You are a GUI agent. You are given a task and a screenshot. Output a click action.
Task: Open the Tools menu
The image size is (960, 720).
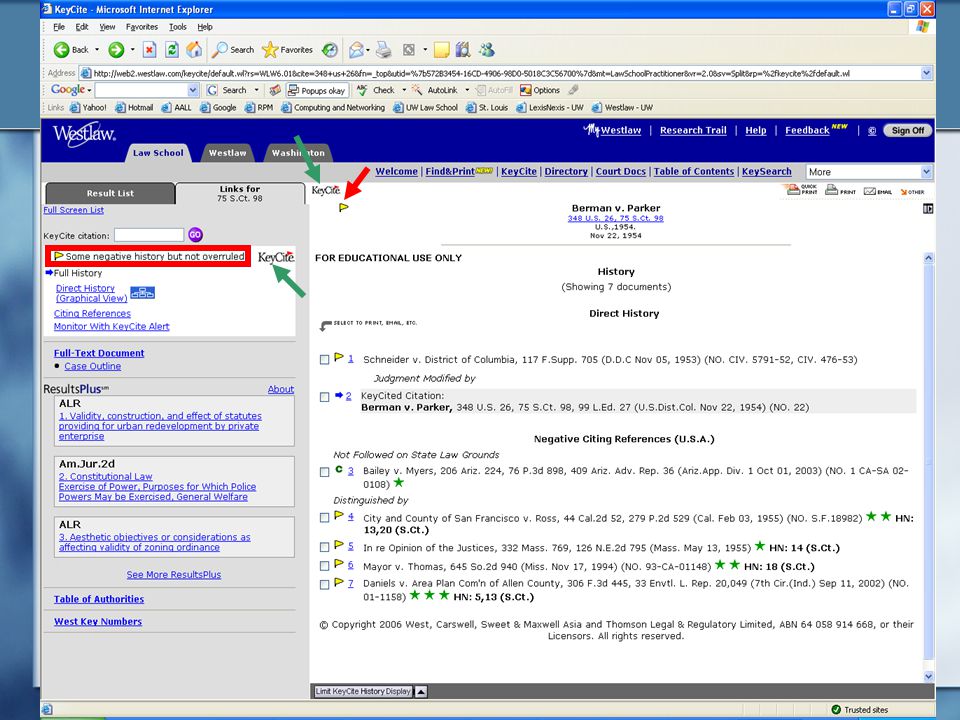(178, 27)
